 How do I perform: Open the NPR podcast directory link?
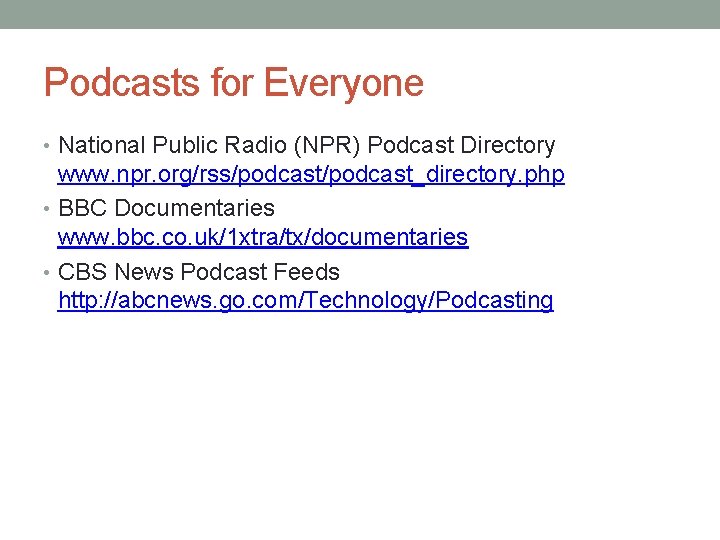tap(311, 174)
